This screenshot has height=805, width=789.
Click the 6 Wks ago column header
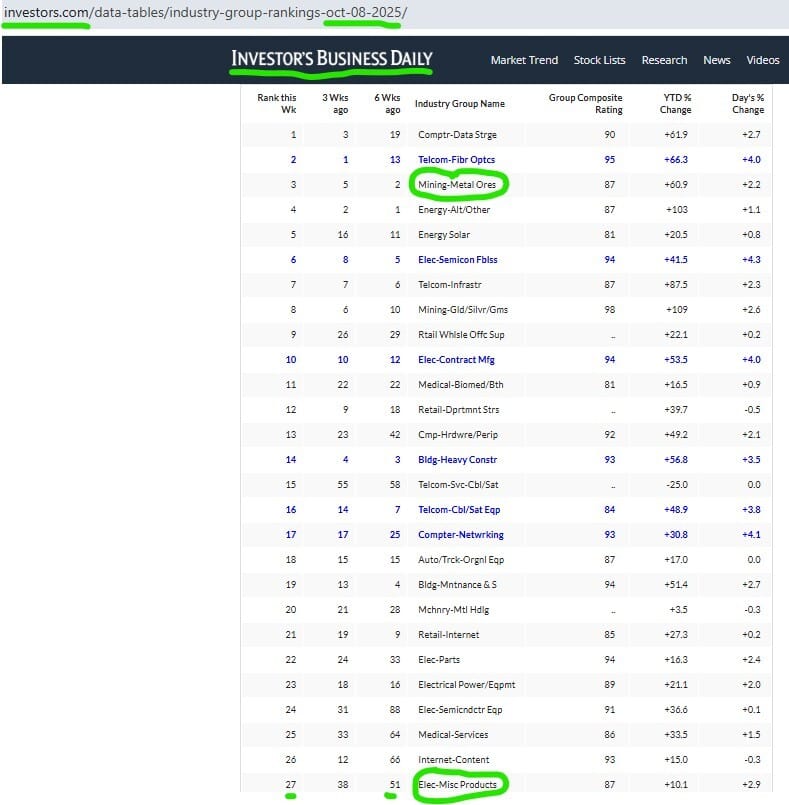coord(387,103)
